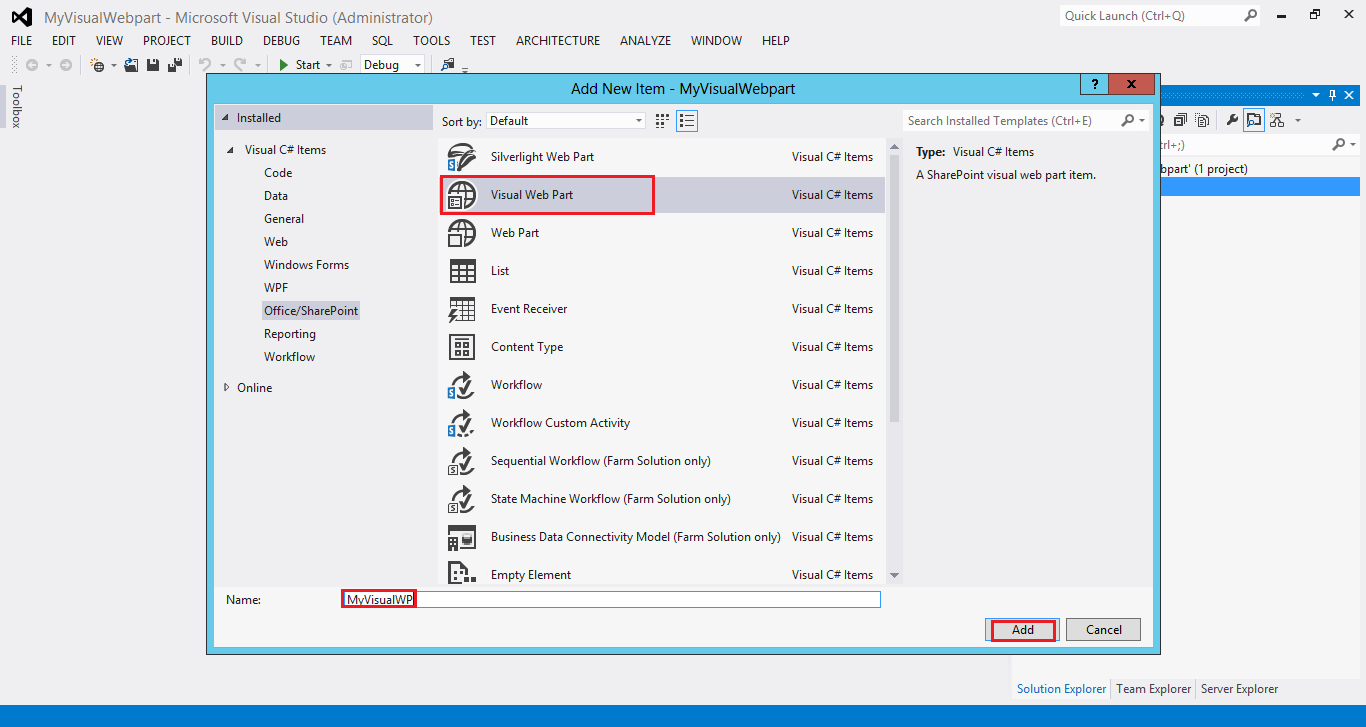Click the template list scroll down arrow

pyautogui.click(x=894, y=575)
